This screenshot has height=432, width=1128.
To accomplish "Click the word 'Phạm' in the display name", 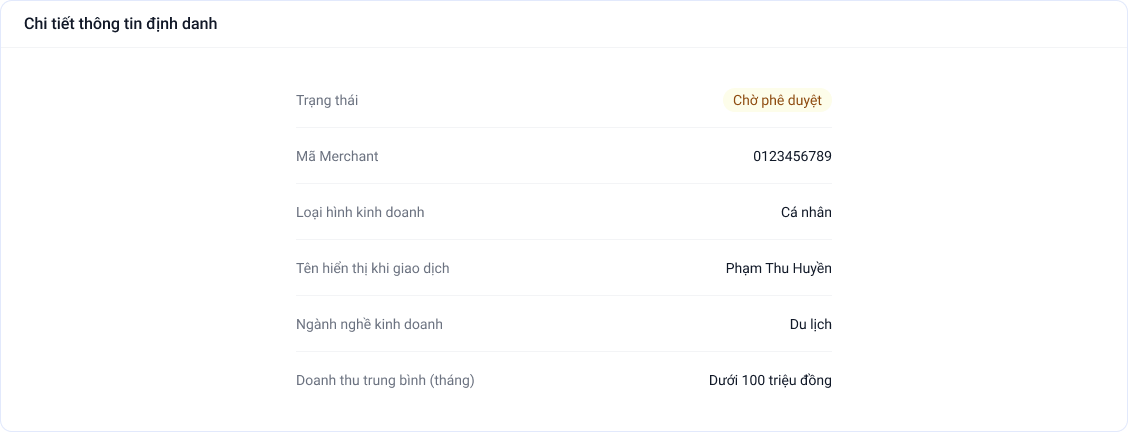I will tap(742, 268).
